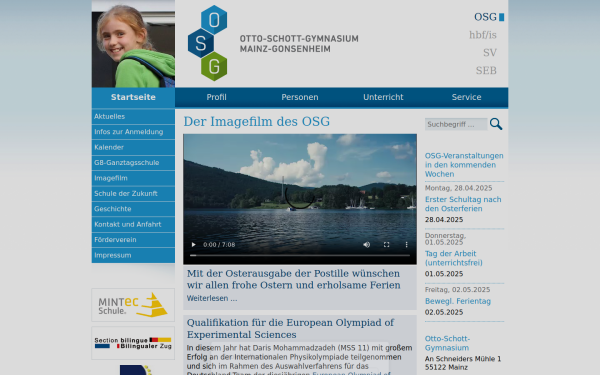Switch to hbf/is site
Viewport: 600px width, 375px height.
483,35
